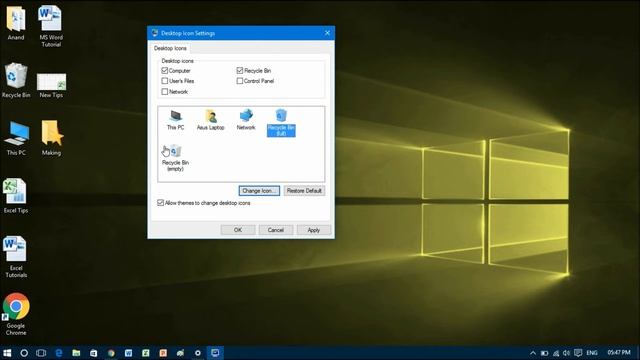The width and height of the screenshot is (640, 360).
Task: Select the New Tips desktop file
Action: pyautogui.click(x=51, y=86)
